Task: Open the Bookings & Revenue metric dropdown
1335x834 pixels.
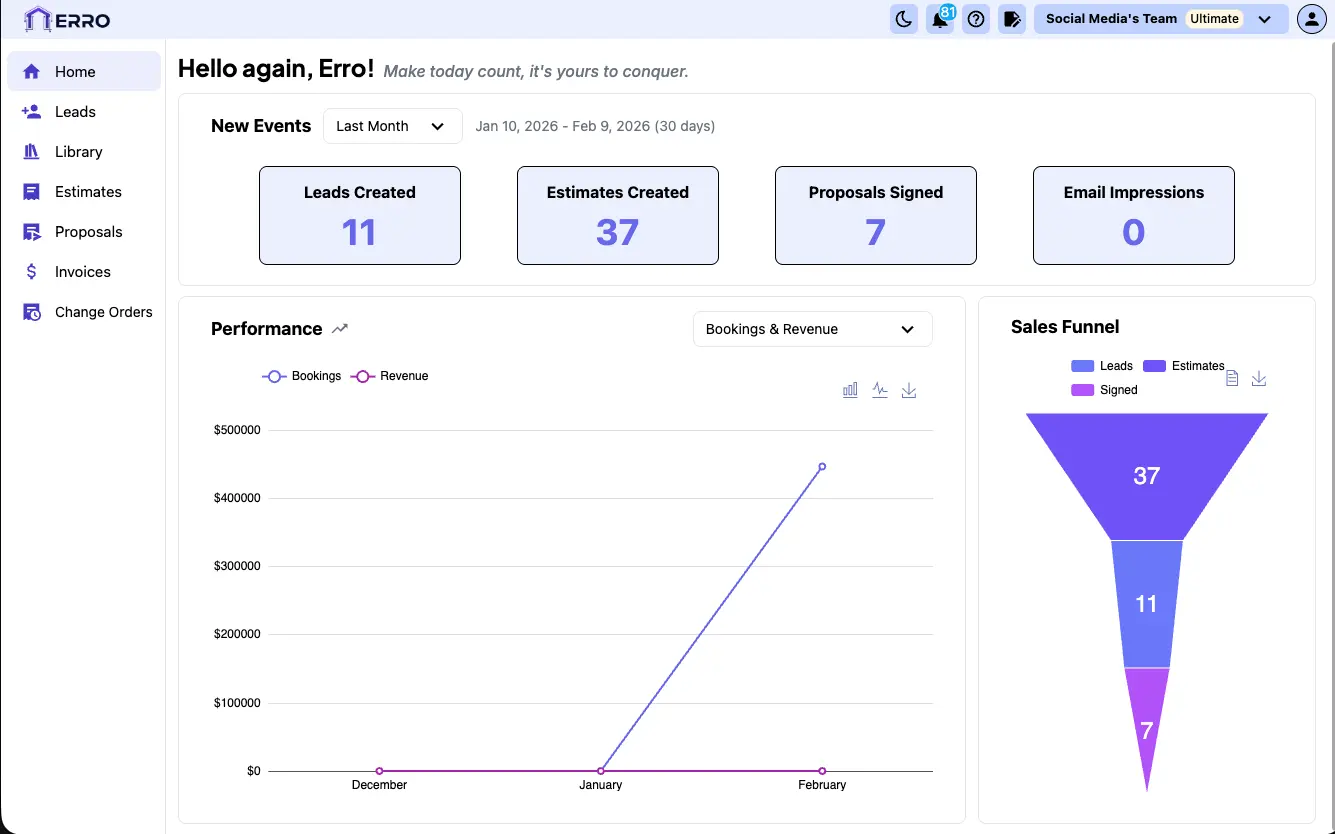Action: (812, 328)
